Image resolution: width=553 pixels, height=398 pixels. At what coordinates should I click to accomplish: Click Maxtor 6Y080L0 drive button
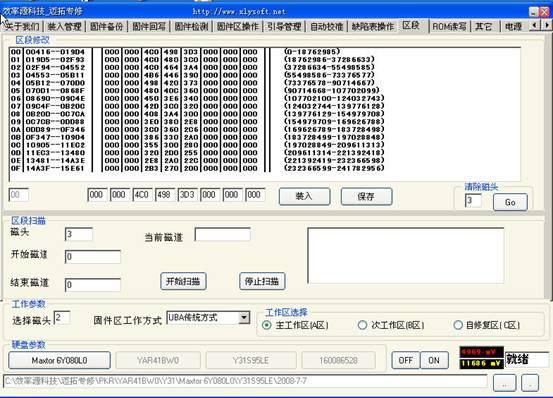(59, 360)
